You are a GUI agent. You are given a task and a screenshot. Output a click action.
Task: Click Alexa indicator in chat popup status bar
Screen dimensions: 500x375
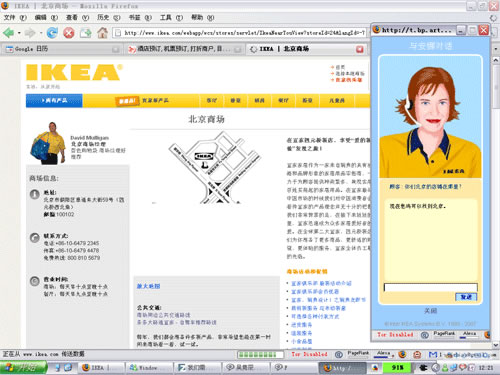469,335
